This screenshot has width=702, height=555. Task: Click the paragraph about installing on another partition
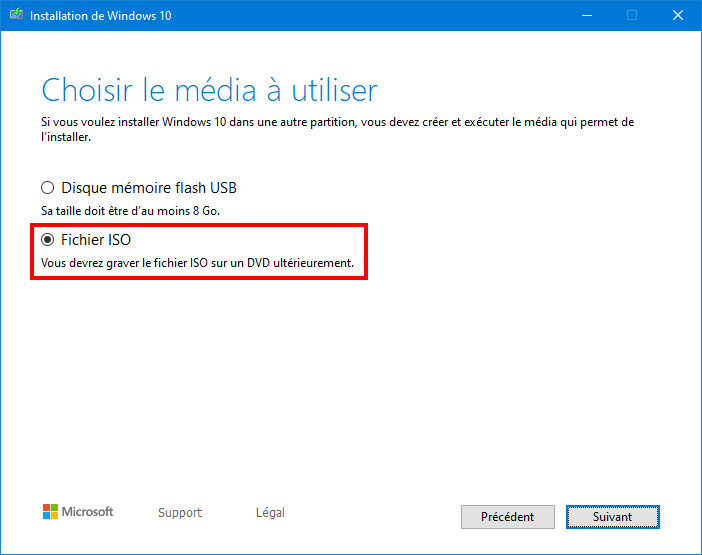(338, 129)
